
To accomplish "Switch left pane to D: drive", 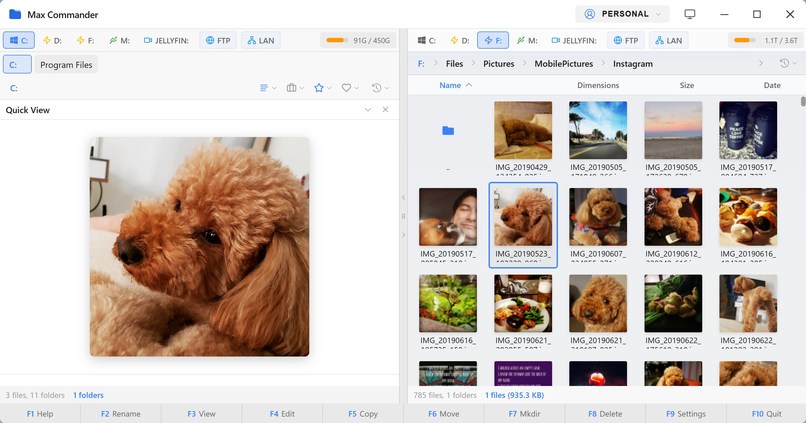I will click(52, 40).
